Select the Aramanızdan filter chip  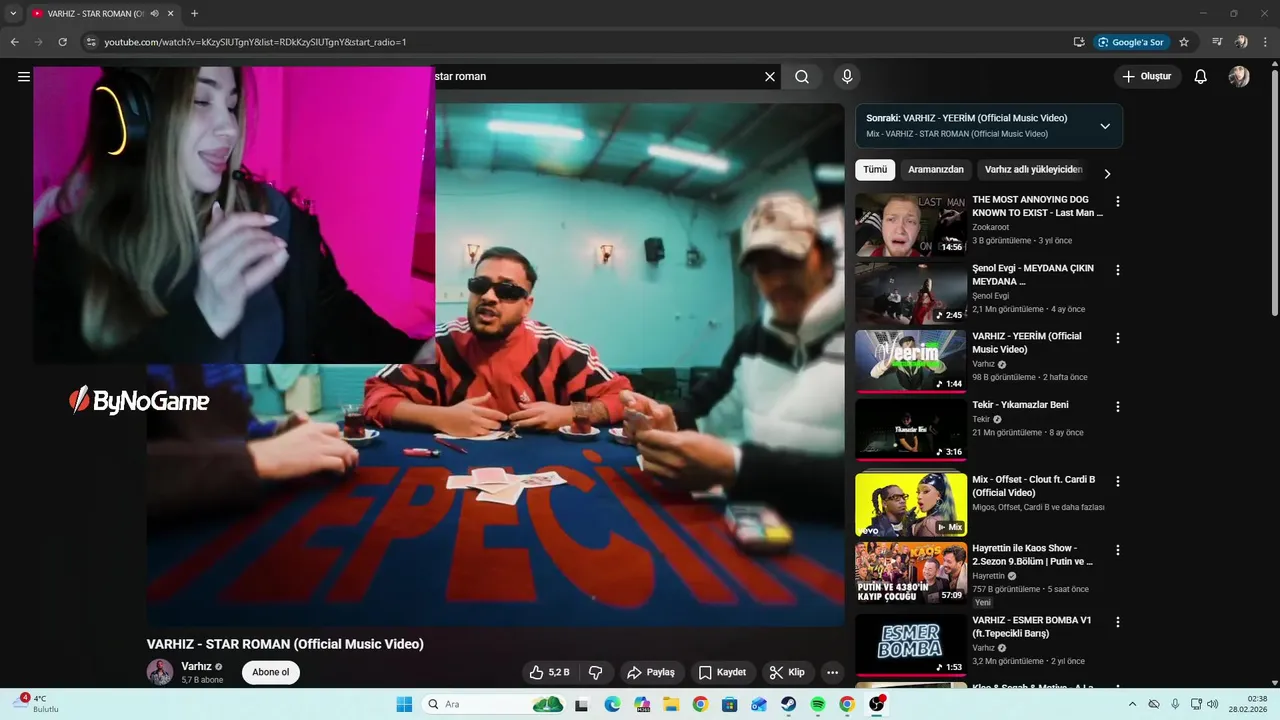pos(936,169)
